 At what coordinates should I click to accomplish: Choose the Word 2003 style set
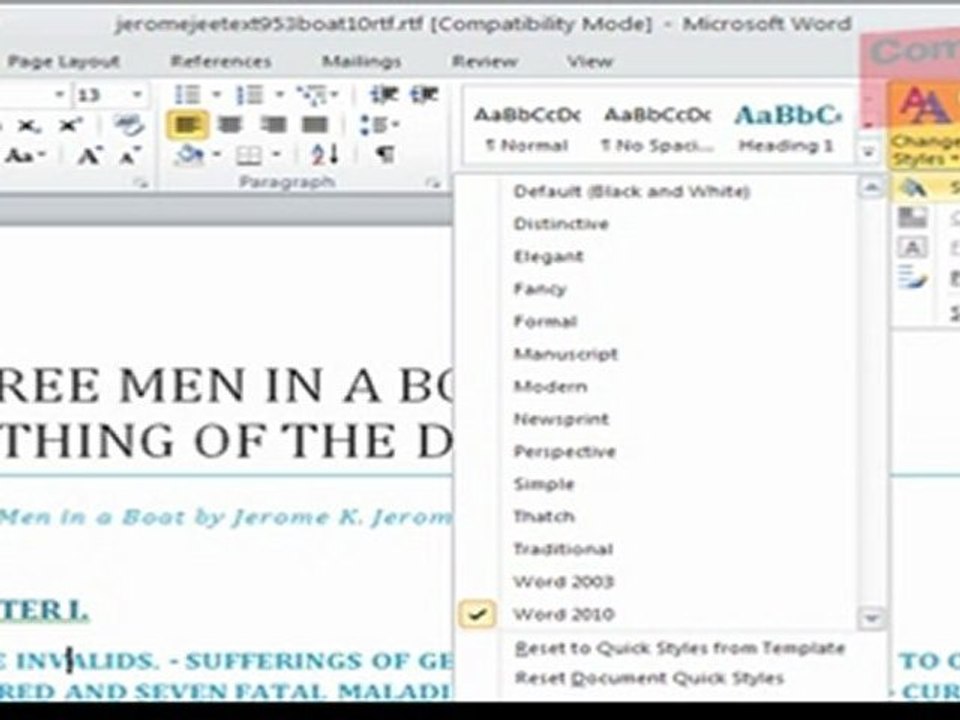pyautogui.click(x=563, y=582)
